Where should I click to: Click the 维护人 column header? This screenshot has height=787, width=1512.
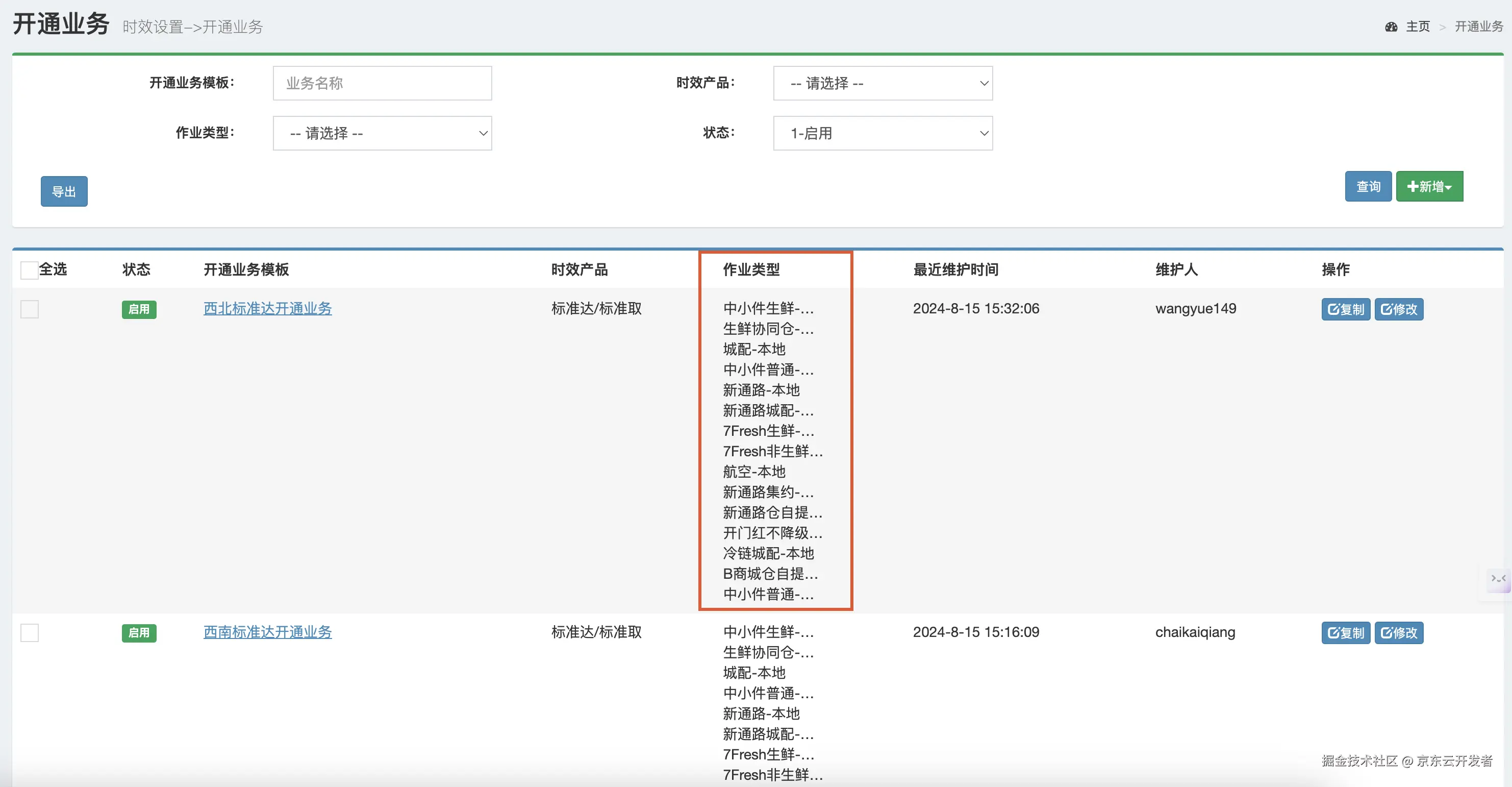tap(1176, 269)
